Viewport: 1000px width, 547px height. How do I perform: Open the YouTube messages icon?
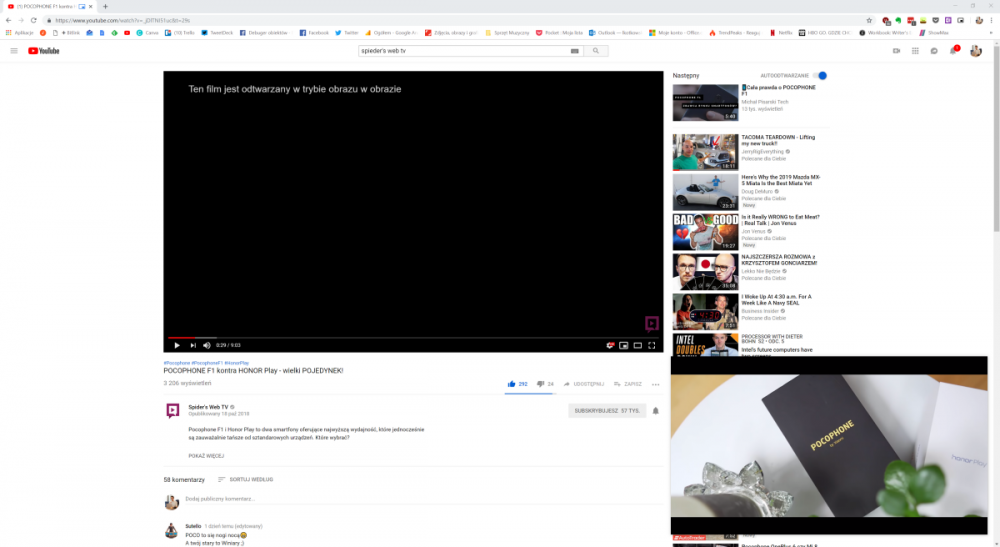click(934, 51)
